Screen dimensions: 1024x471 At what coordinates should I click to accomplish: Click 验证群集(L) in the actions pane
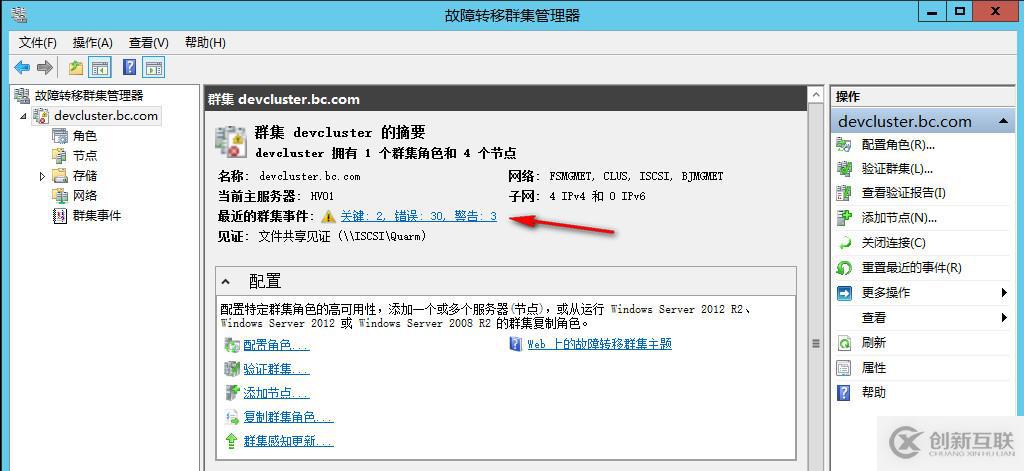coord(897,169)
